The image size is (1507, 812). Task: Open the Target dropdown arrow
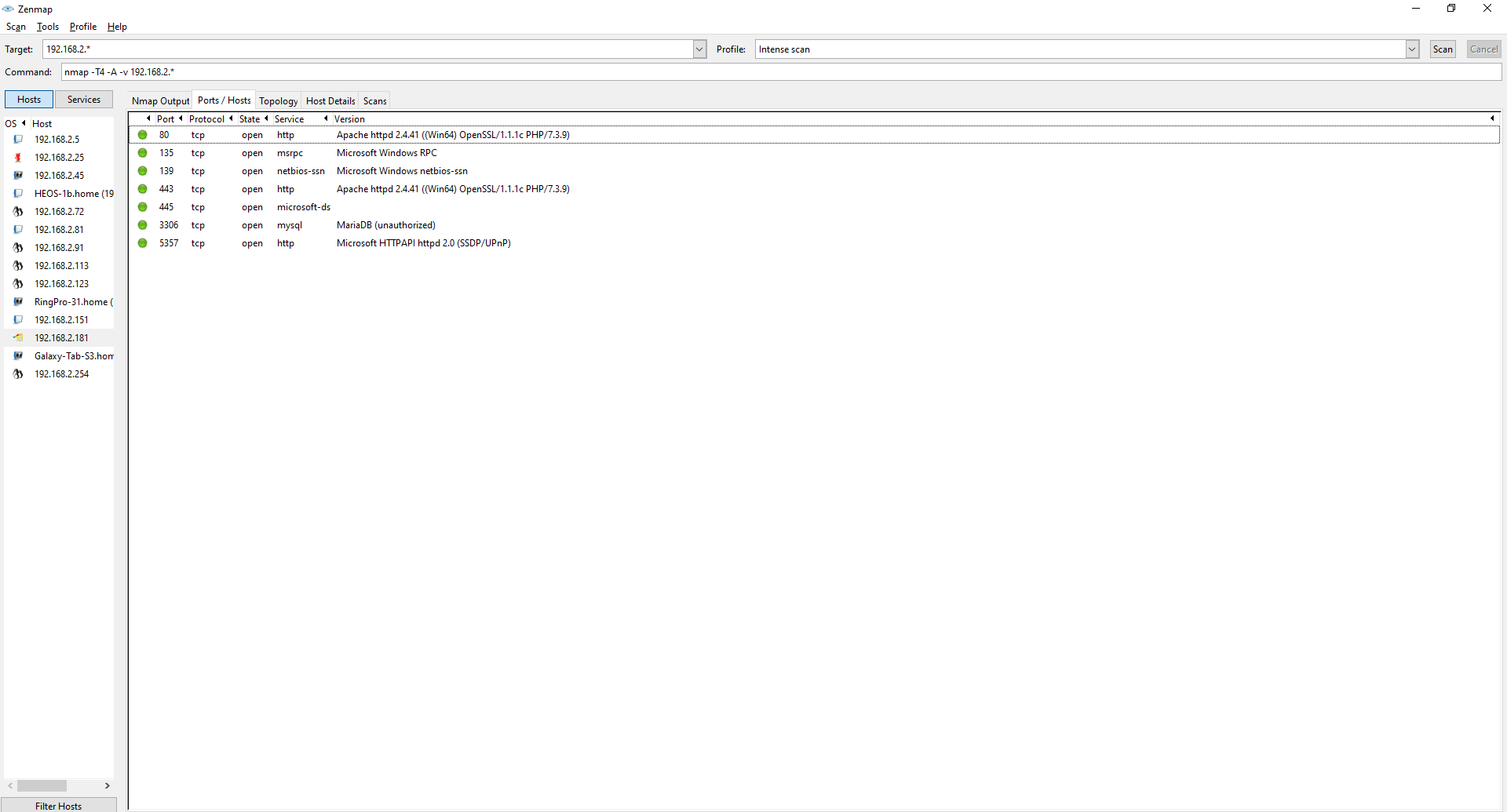tap(699, 49)
